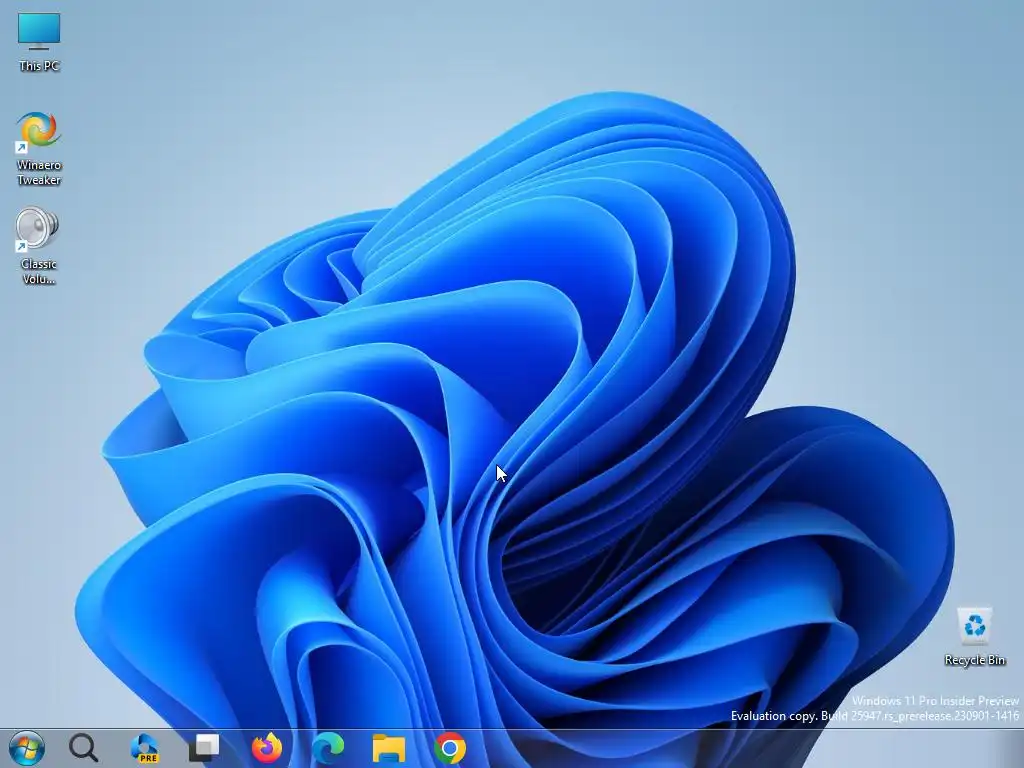Select the This PC desktop icon
The height and width of the screenshot is (768, 1024).
tap(39, 40)
